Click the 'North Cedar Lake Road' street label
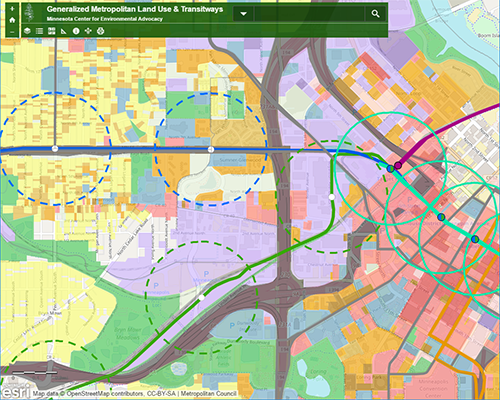Screen dimensions: 500x400 (x=133, y=238)
